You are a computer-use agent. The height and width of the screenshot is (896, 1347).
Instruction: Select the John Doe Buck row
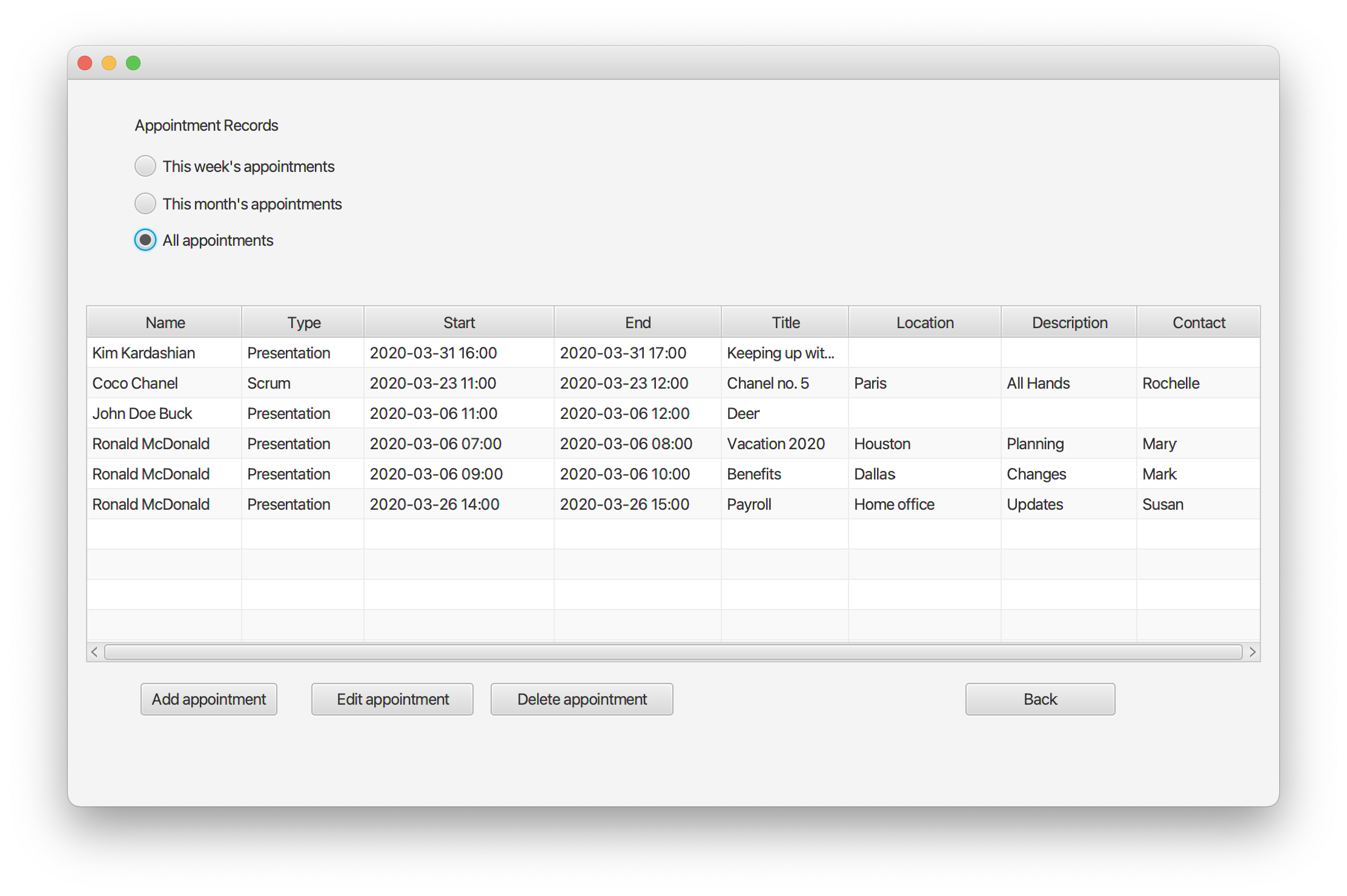pyautogui.click(x=142, y=413)
